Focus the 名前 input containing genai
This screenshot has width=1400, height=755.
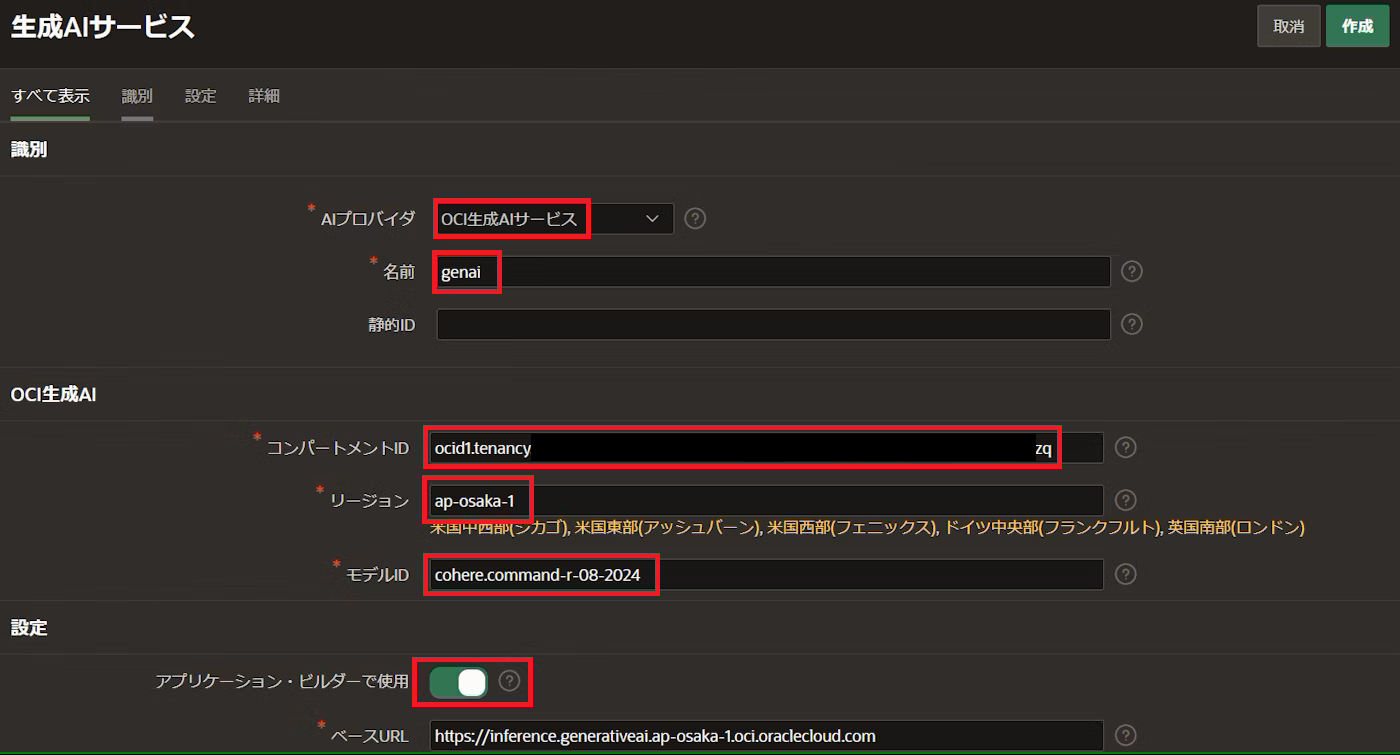tap(773, 271)
